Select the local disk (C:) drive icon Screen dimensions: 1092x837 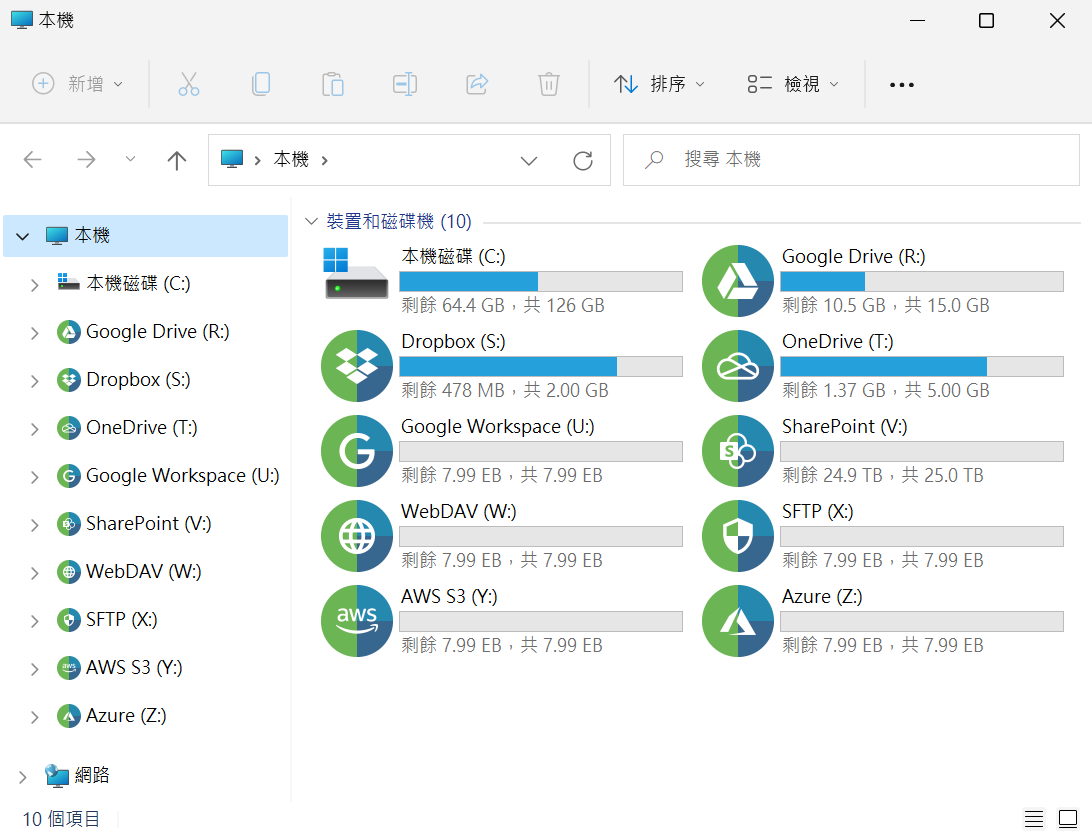(357, 274)
